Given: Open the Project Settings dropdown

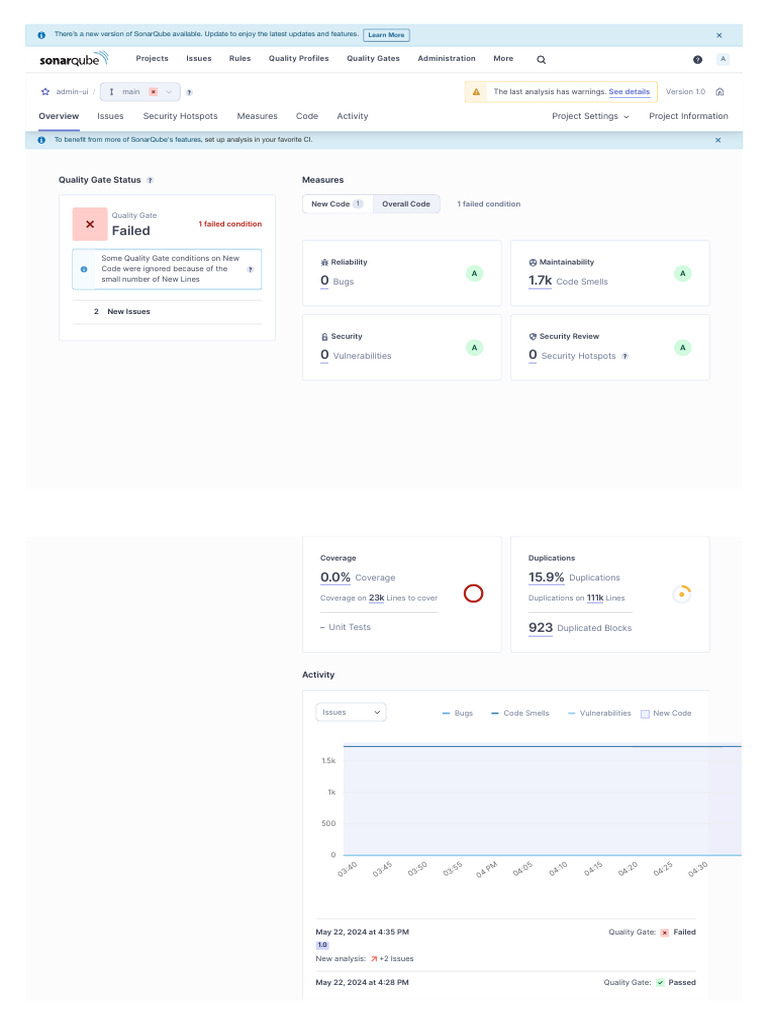Looking at the screenshot, I should click(x=590, y=116).
